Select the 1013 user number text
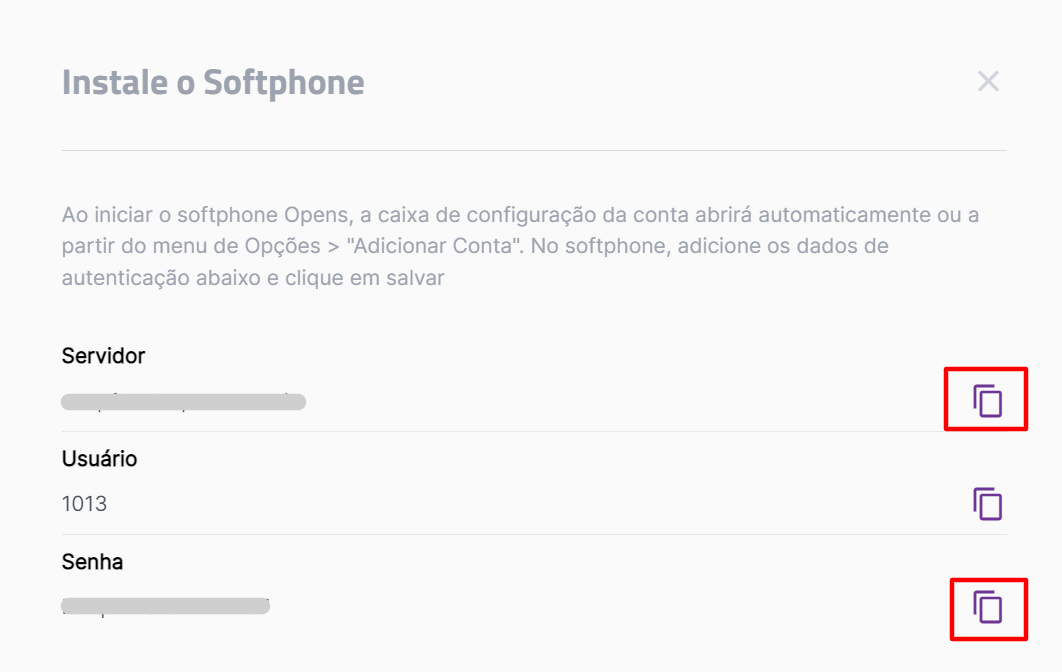1062x672 pixels. pyautogui.click(x=84, y=504)
